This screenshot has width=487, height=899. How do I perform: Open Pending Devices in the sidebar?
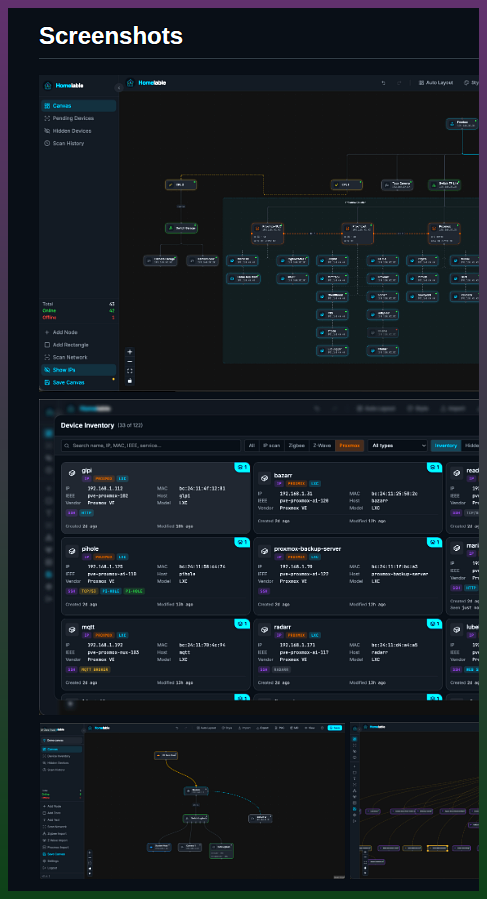point(79,118)
